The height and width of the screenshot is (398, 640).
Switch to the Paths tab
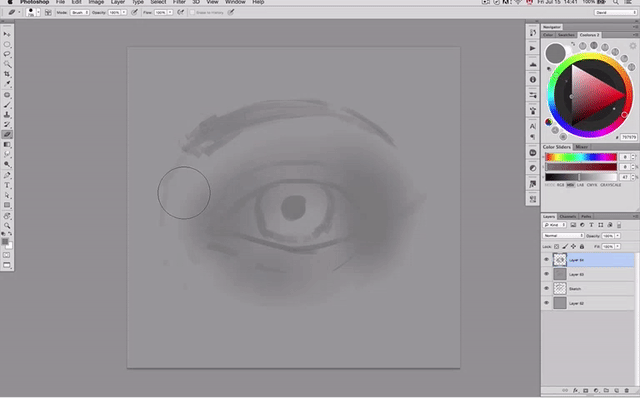click(586, 216)
